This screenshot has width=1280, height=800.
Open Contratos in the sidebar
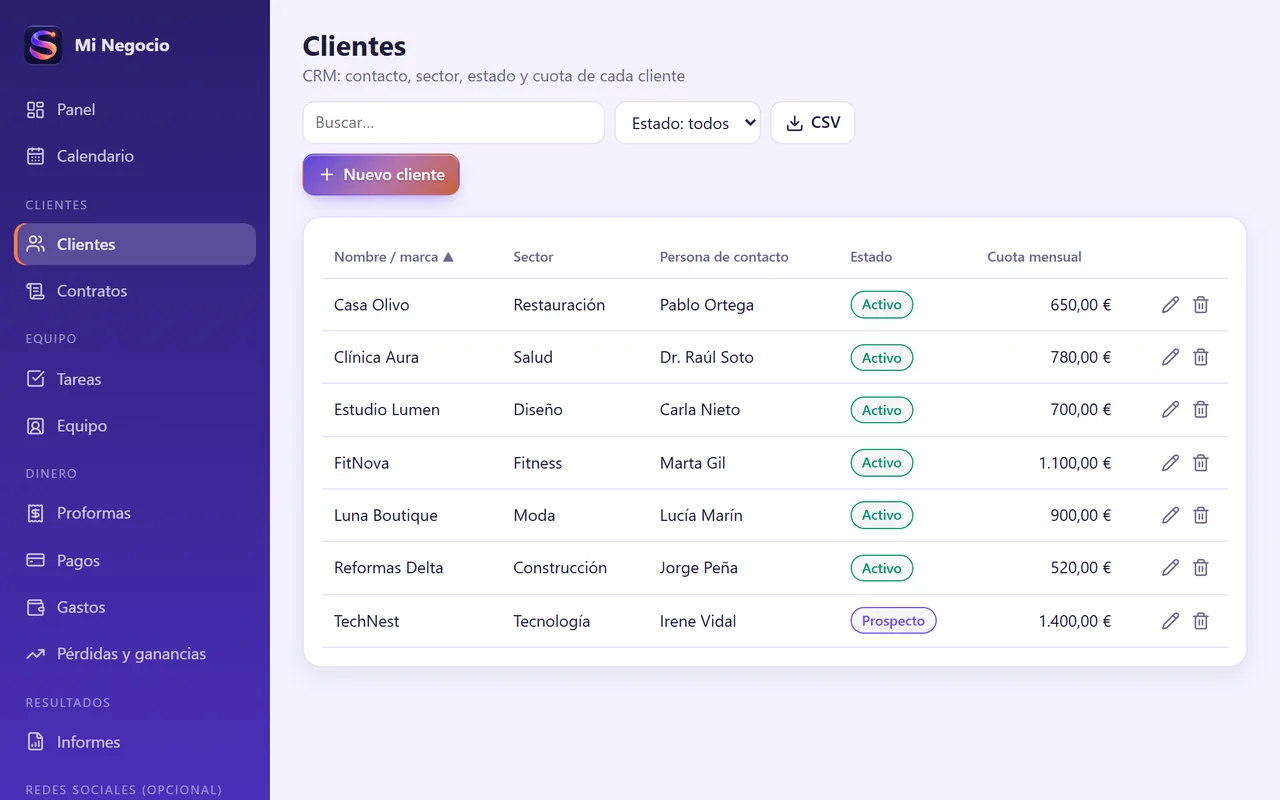[135, 291]
